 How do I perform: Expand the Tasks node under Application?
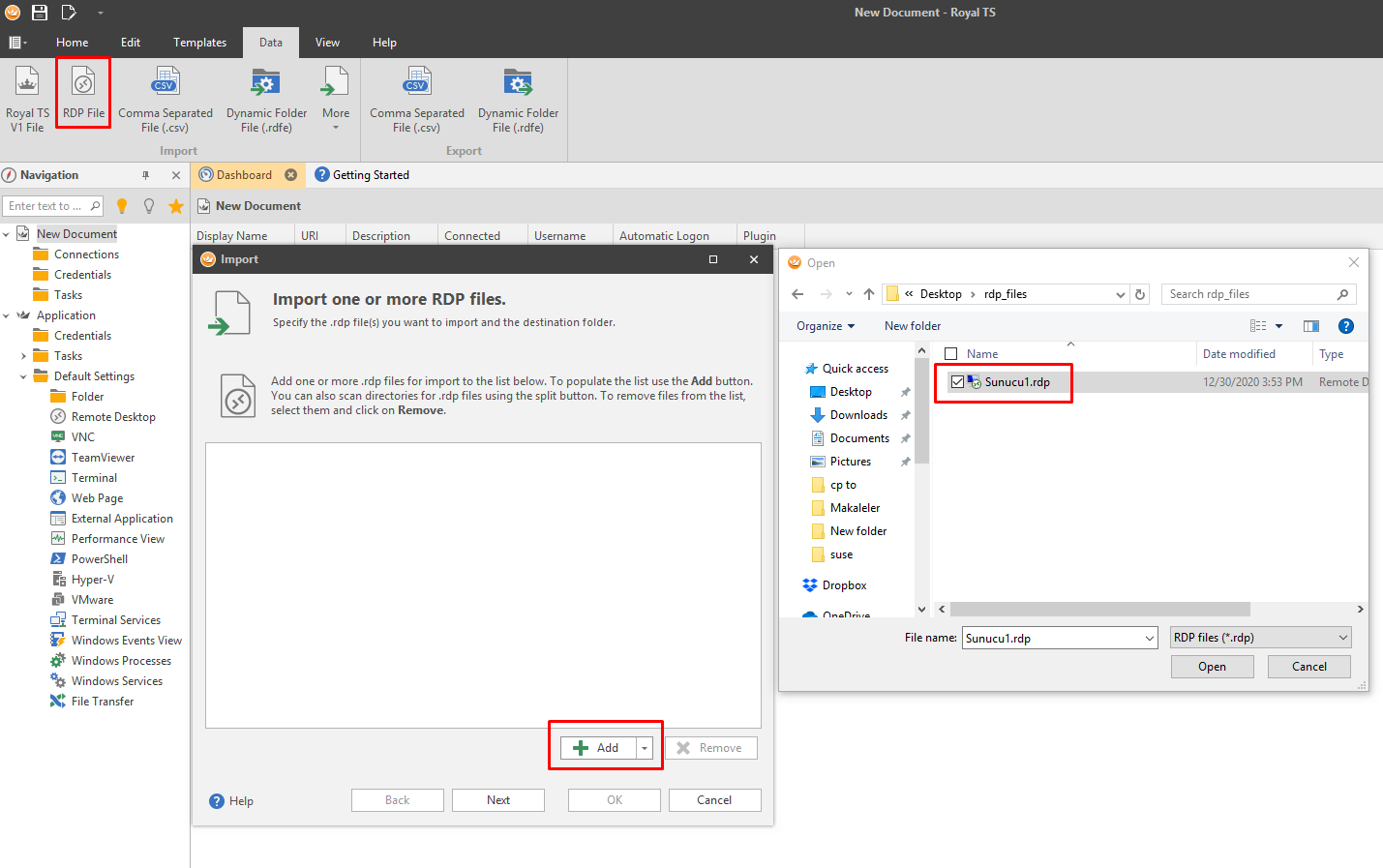[23, 356]
